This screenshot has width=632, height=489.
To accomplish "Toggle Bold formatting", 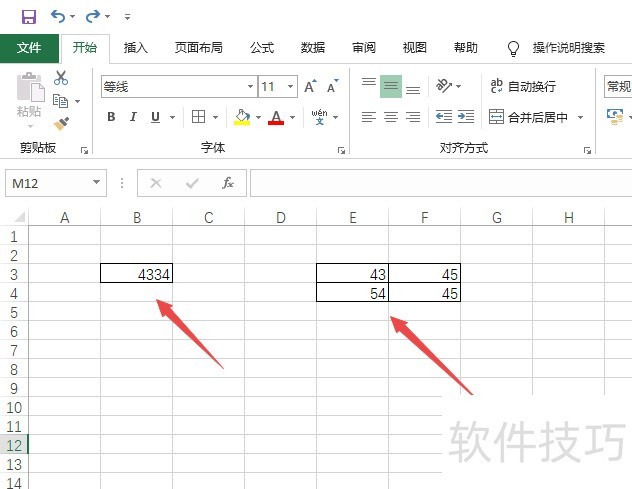I will point(111,117).
